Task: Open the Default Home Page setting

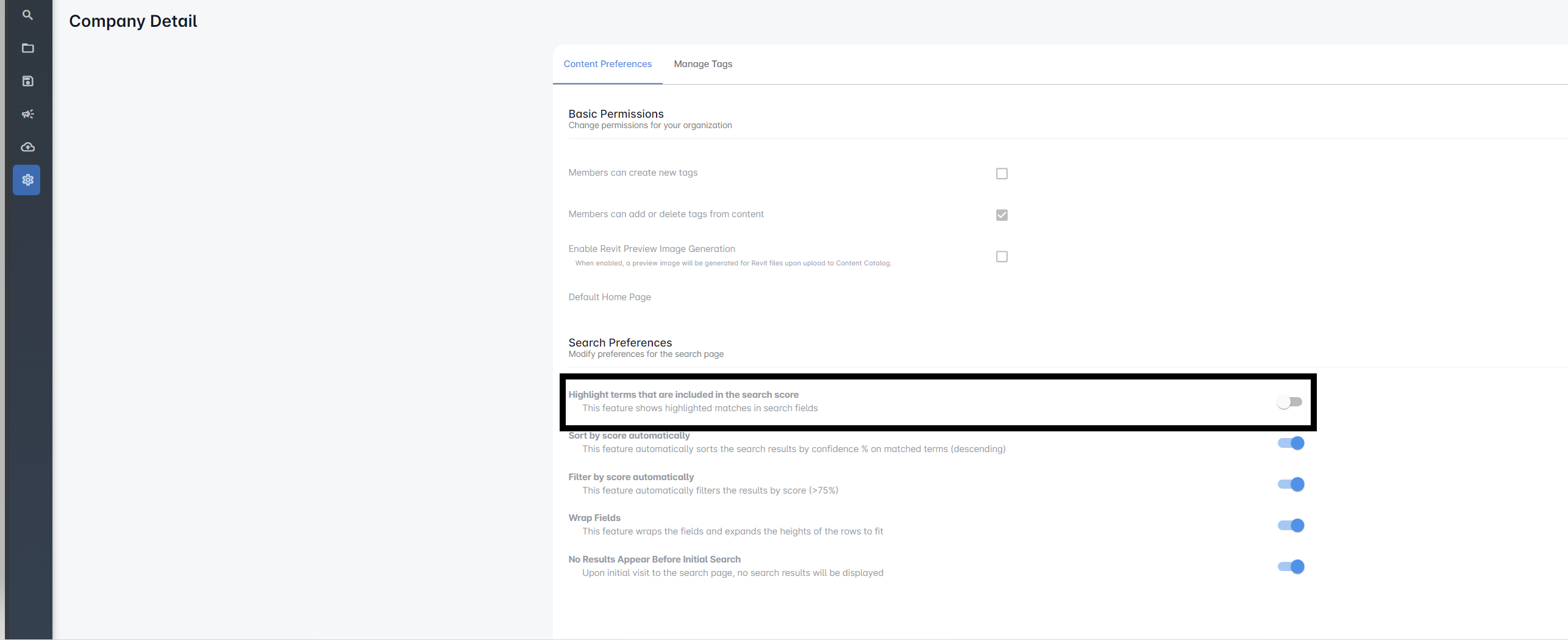Action: pos(609,297)
